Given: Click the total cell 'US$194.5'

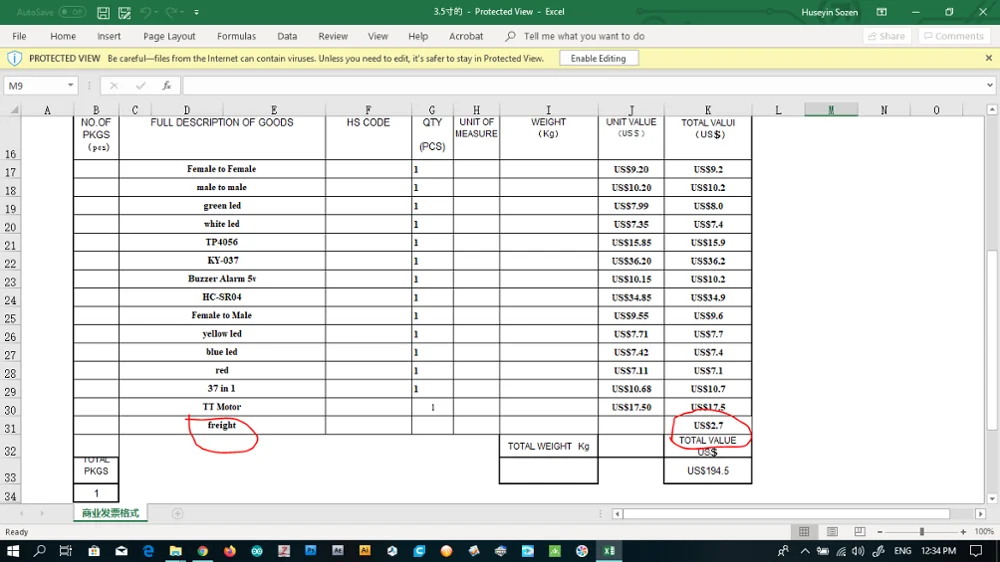Looking at the screenshot, I should tap(708, 471).
